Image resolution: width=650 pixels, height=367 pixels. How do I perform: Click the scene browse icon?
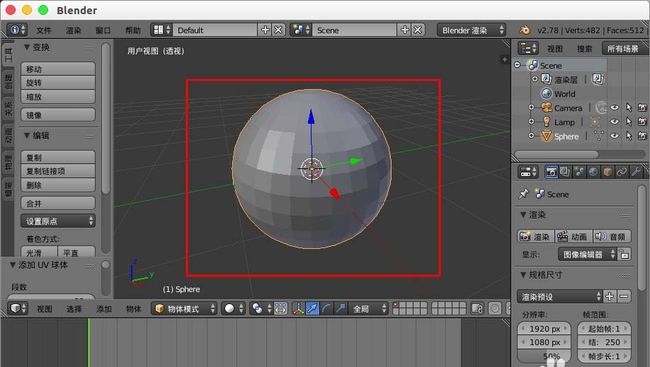301,30
